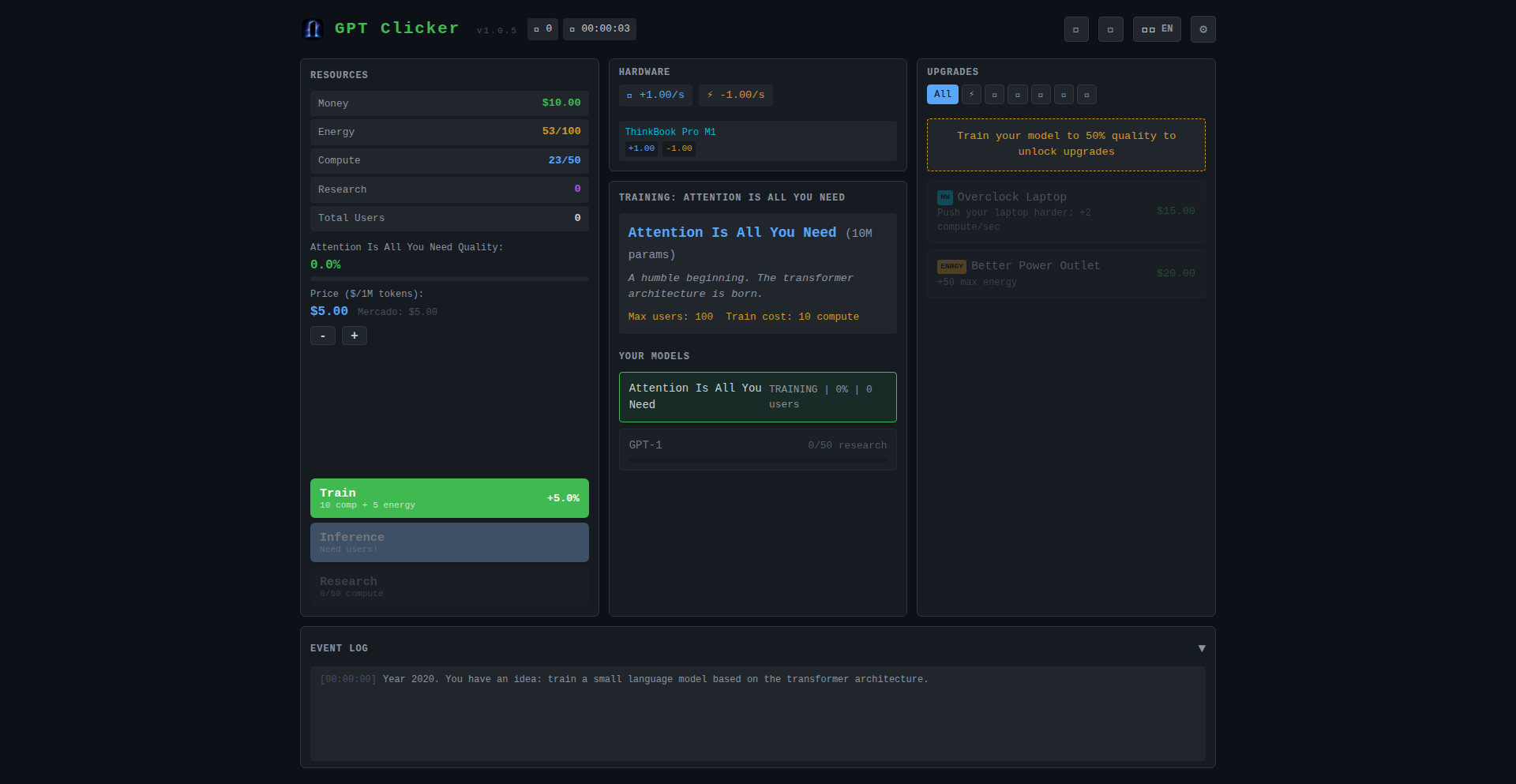Collapse the Event Log panel
The height and width of the screenshot is (784, 1516).
pyautogui.click(x=1201, y=648)
